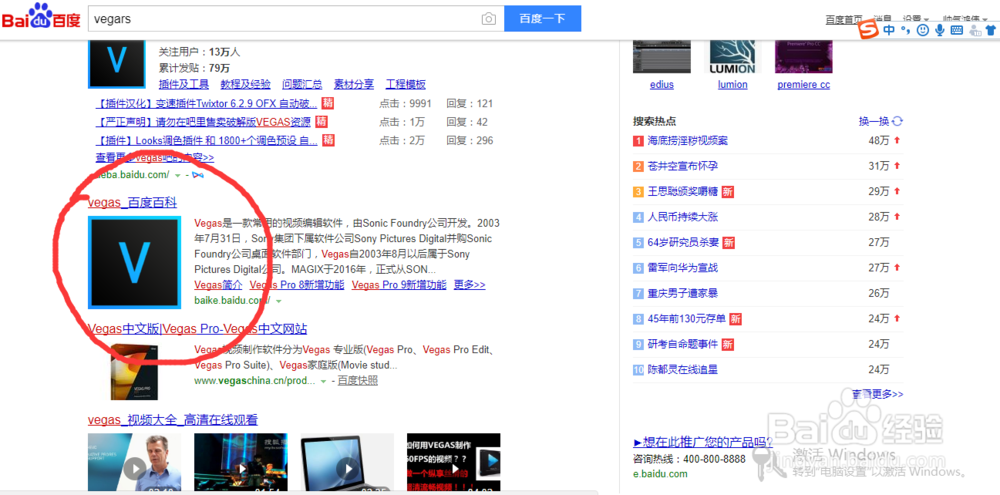
Task: Open 百度首页 link
Action: 844,20
